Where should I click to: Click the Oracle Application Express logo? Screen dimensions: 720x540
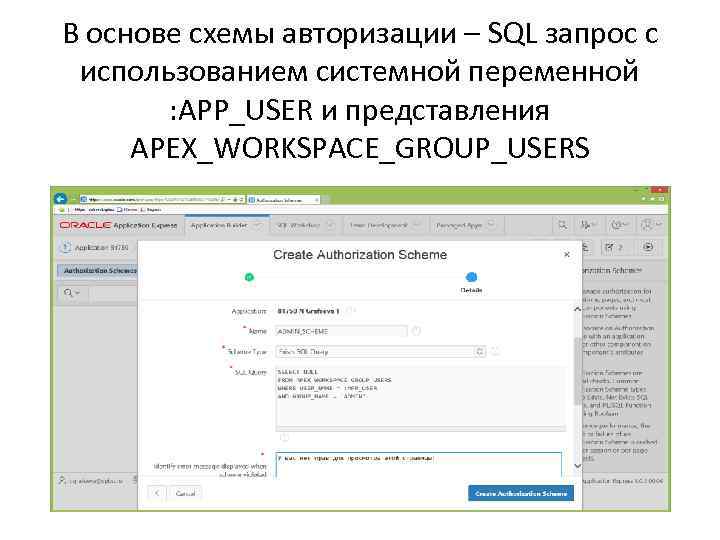[118, 225]
